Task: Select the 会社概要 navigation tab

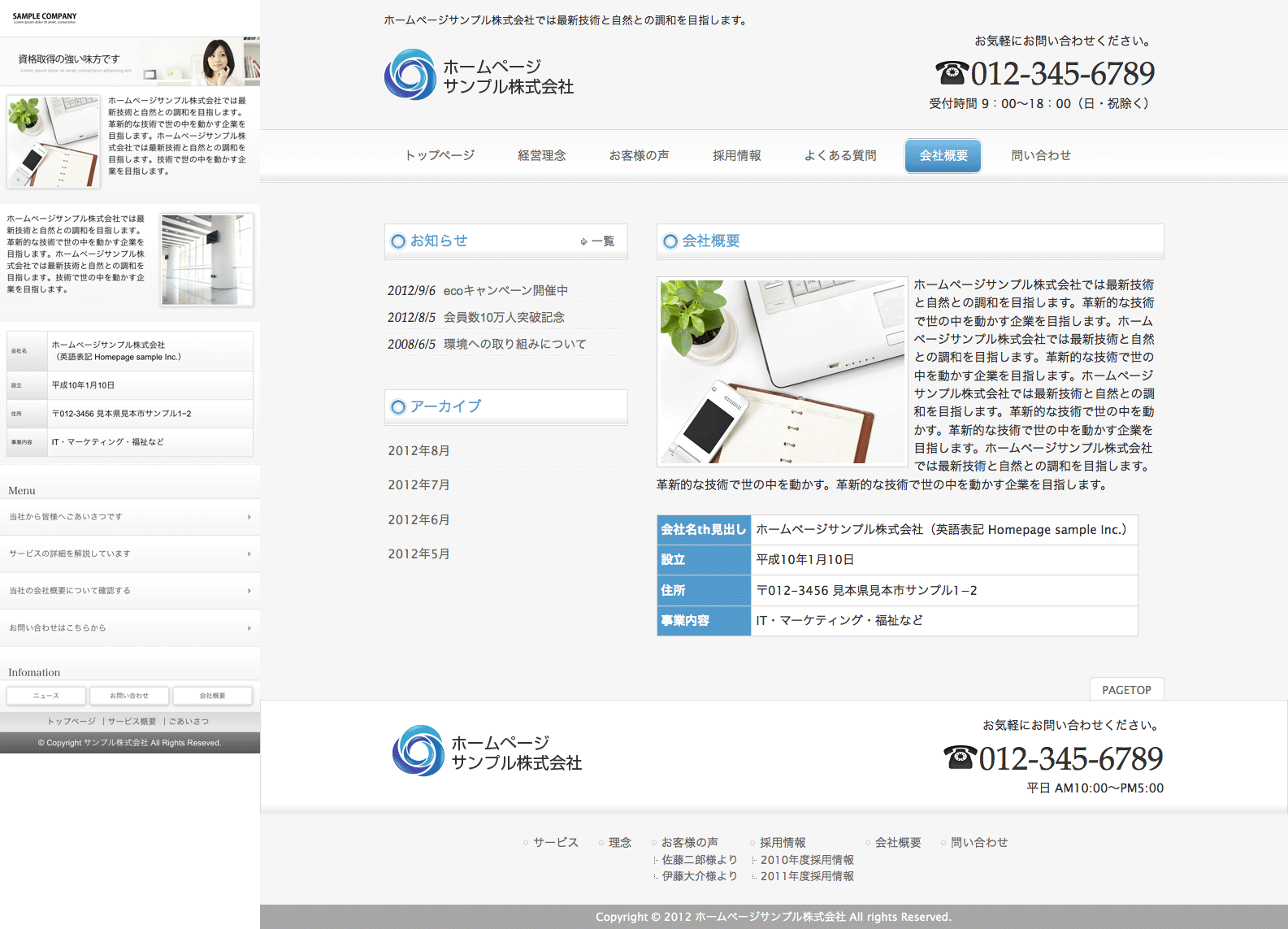Action: tap(943, 156)
